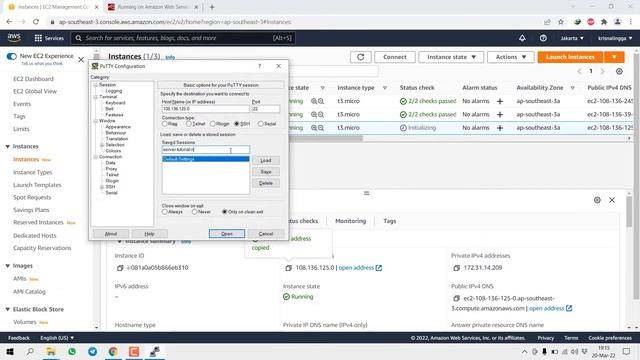640x360 pixels.
Task: Close the EC2 sidebar navigation panel
Action: (81, 60)
